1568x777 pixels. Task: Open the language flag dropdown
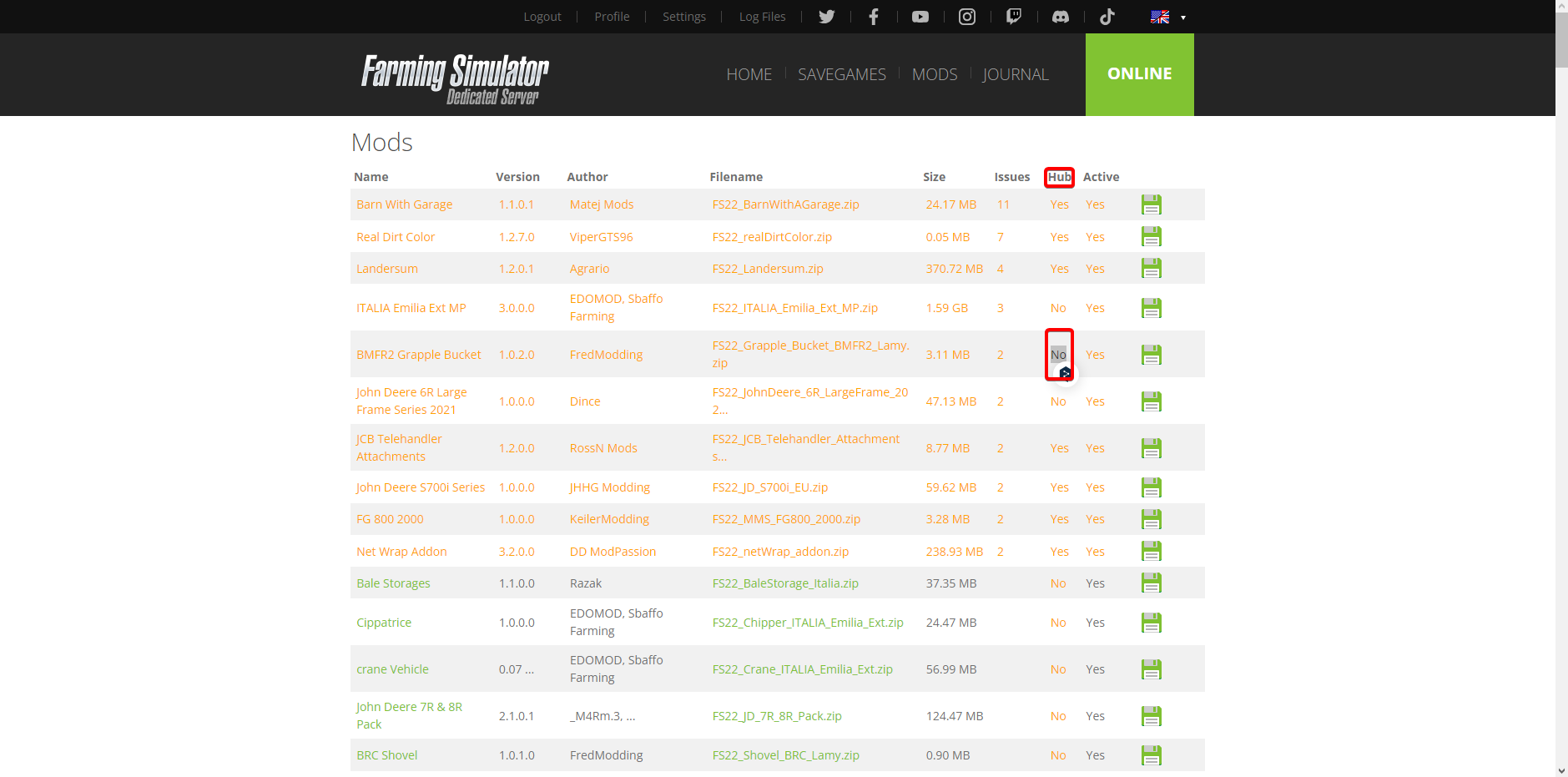click(x=1167, y=17)
